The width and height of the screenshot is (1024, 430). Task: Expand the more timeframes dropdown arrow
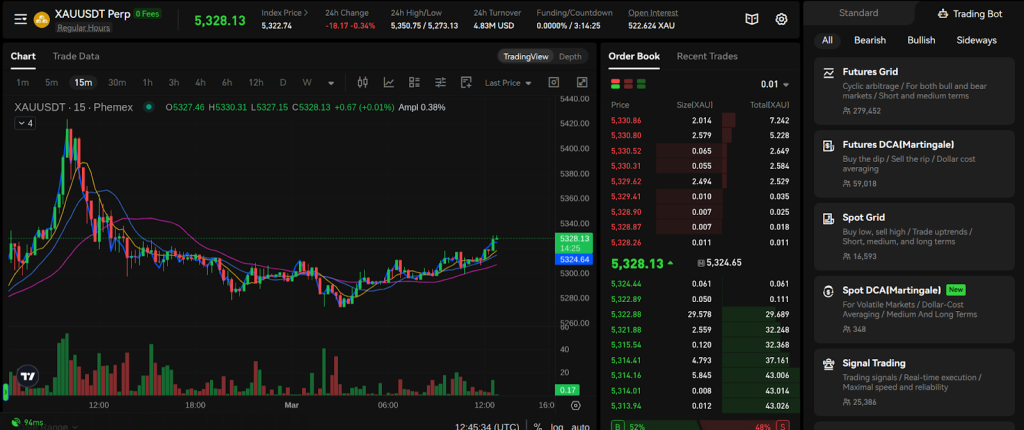[x=331, y=82]
